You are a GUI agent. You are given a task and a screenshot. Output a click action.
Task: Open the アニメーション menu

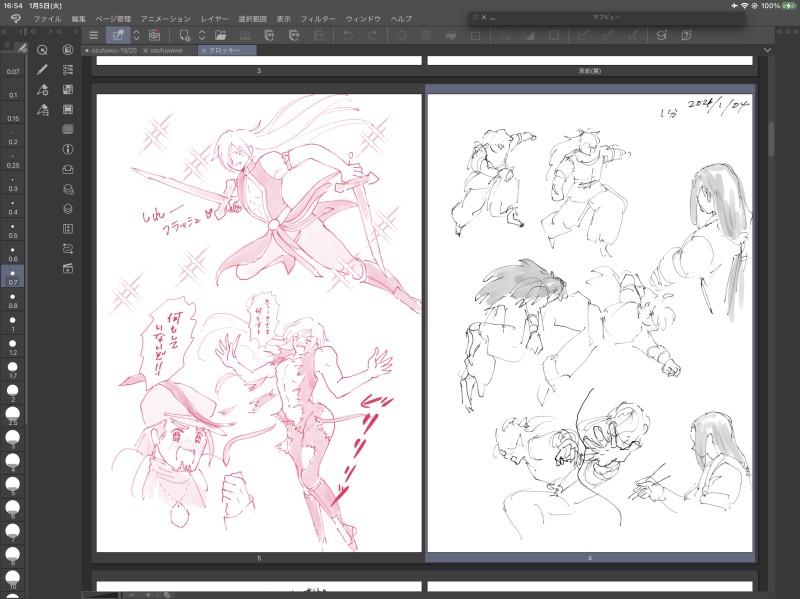coord(165,19)
